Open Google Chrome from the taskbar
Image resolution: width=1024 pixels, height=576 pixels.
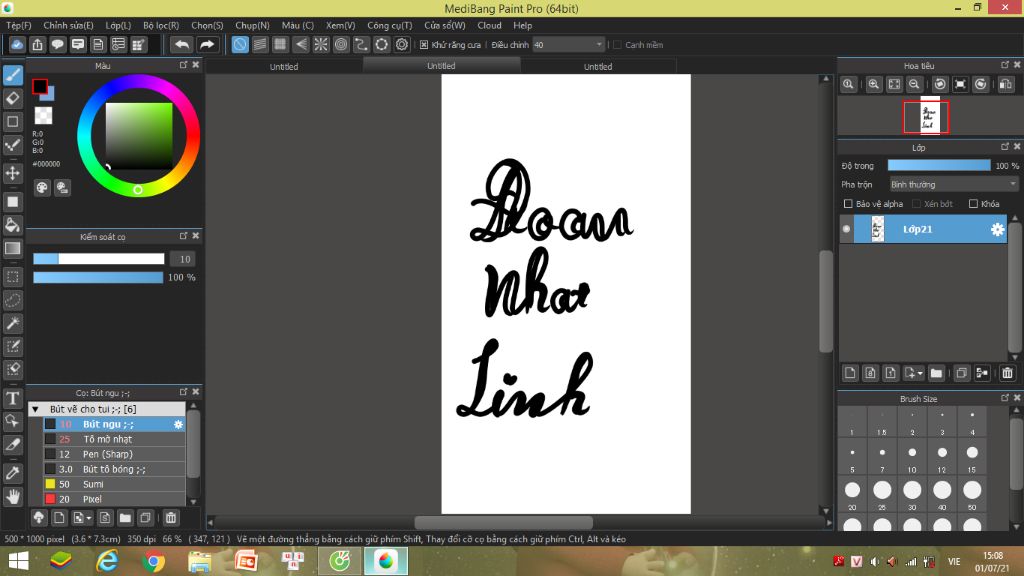pos(153,561)
